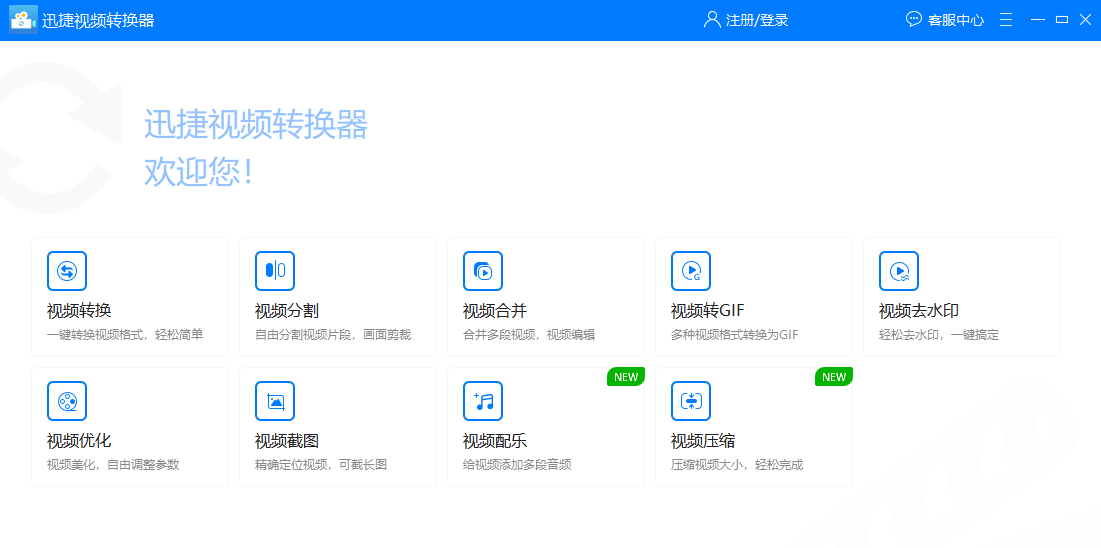Image resolution: width=1101 pixels, height=548 pixels.
Task: Click the 迅捷视频转换器 title bar text
Action: 98,20
